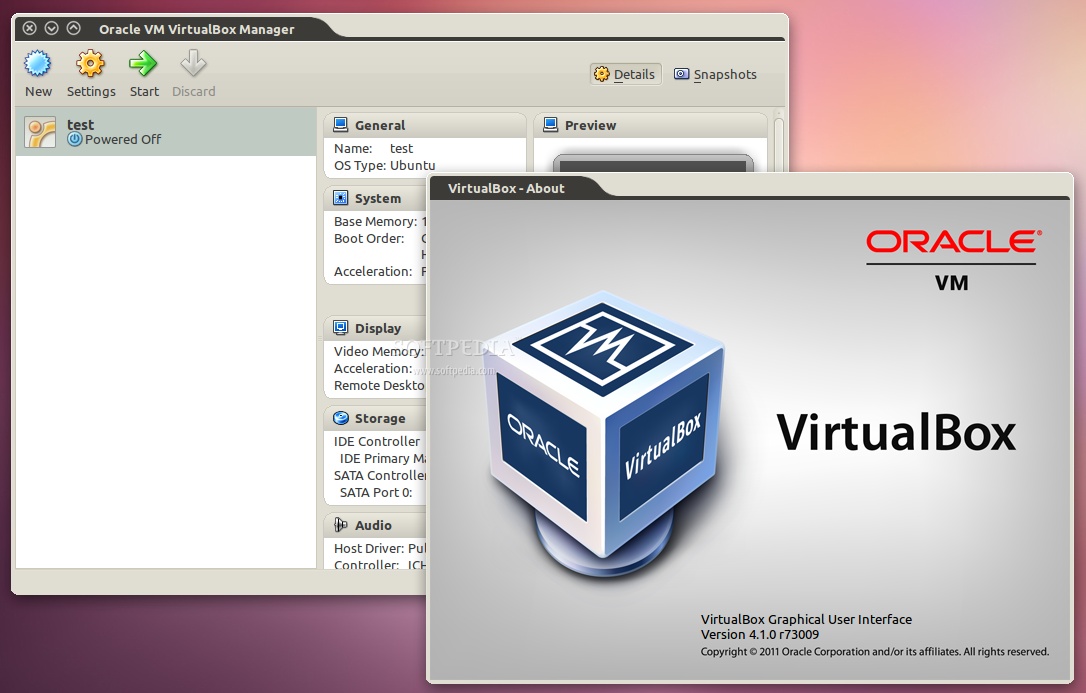The width and height of the screenshot is (1086, 693).
Task: Click the System section chip icon
Action: coord(340,198)
